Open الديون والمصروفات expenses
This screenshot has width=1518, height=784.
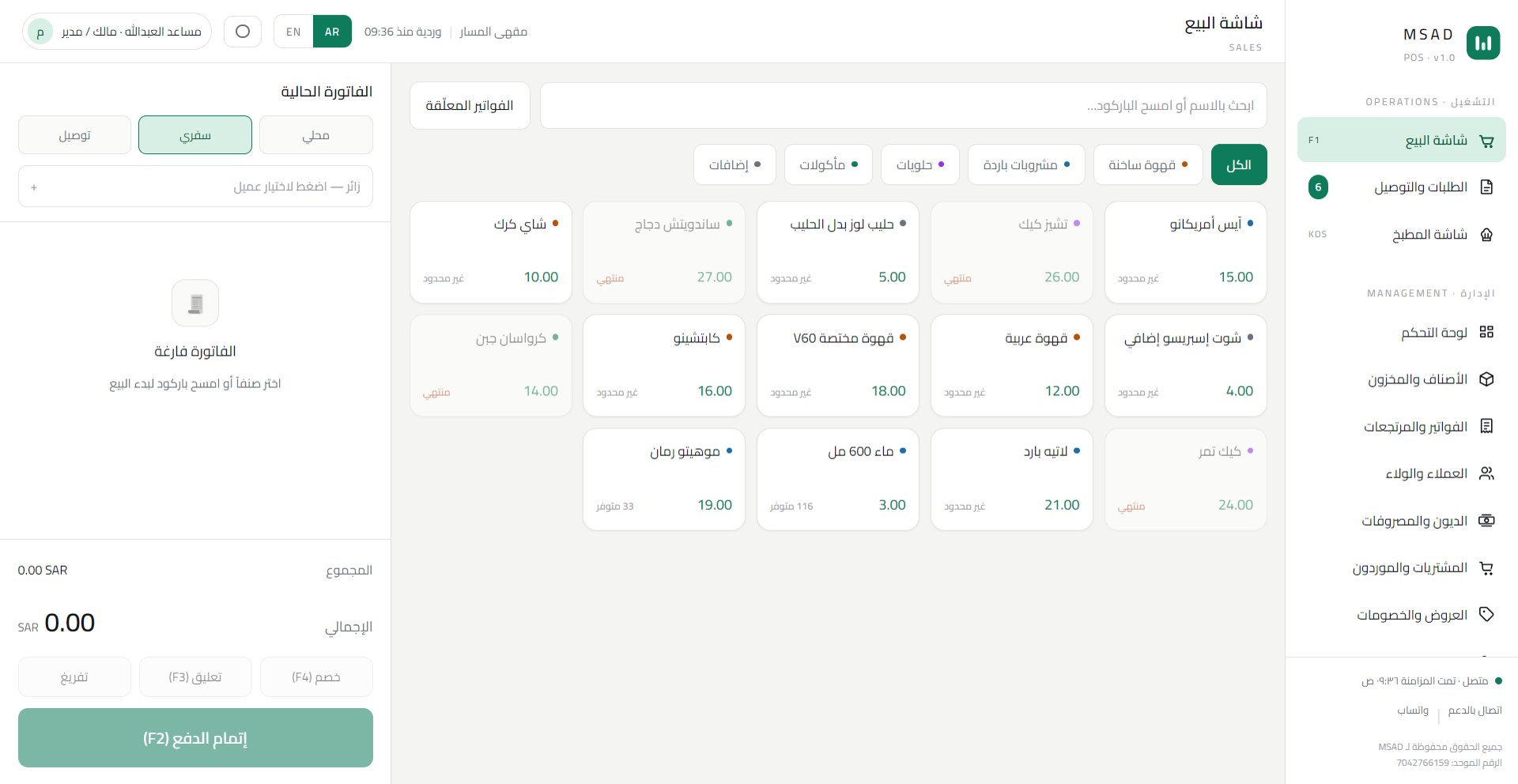tap(1401, 521)
